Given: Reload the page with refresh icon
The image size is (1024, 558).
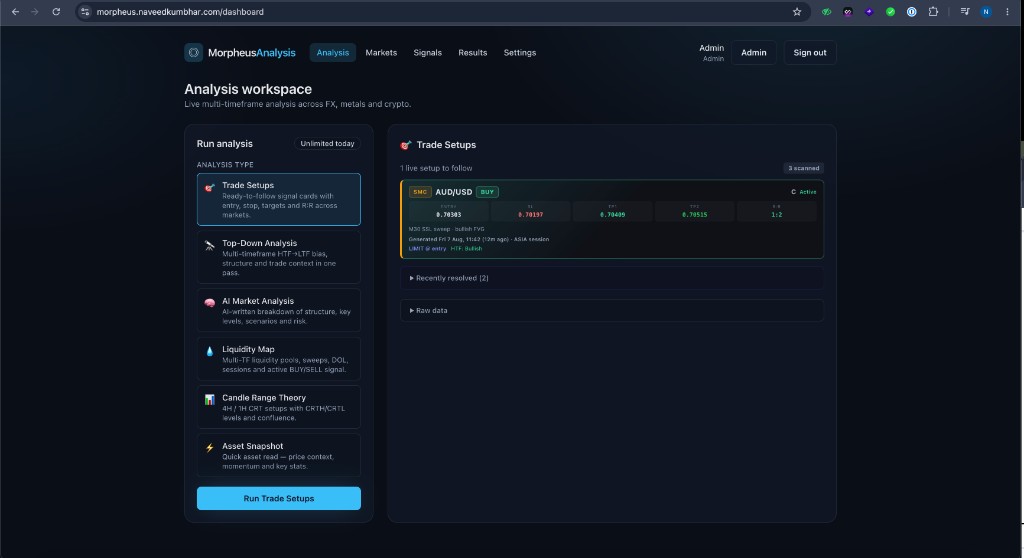Looking at the screenshot, I should [x=56, y=12].
